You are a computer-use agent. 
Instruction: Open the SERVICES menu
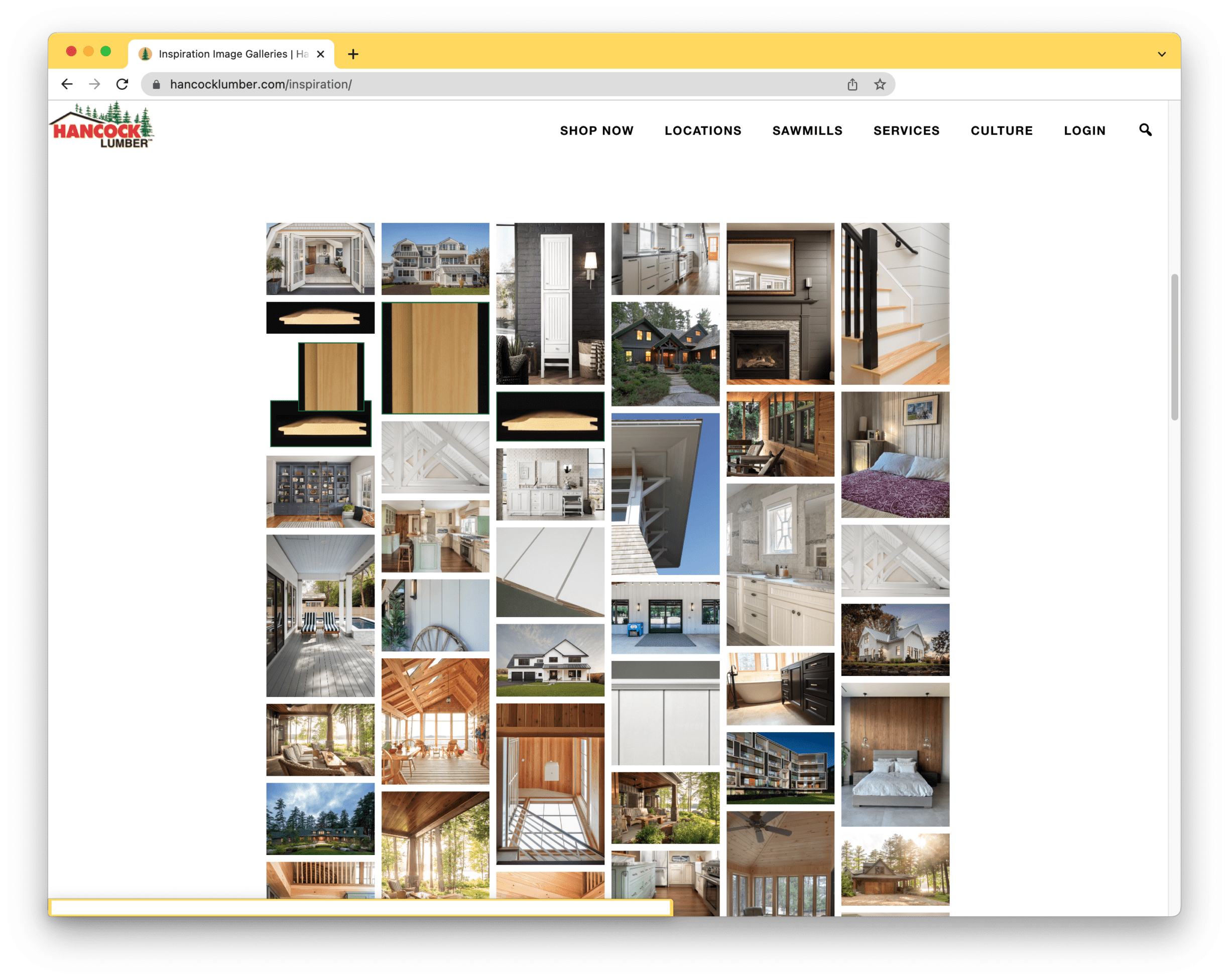[x=906, y=130]
